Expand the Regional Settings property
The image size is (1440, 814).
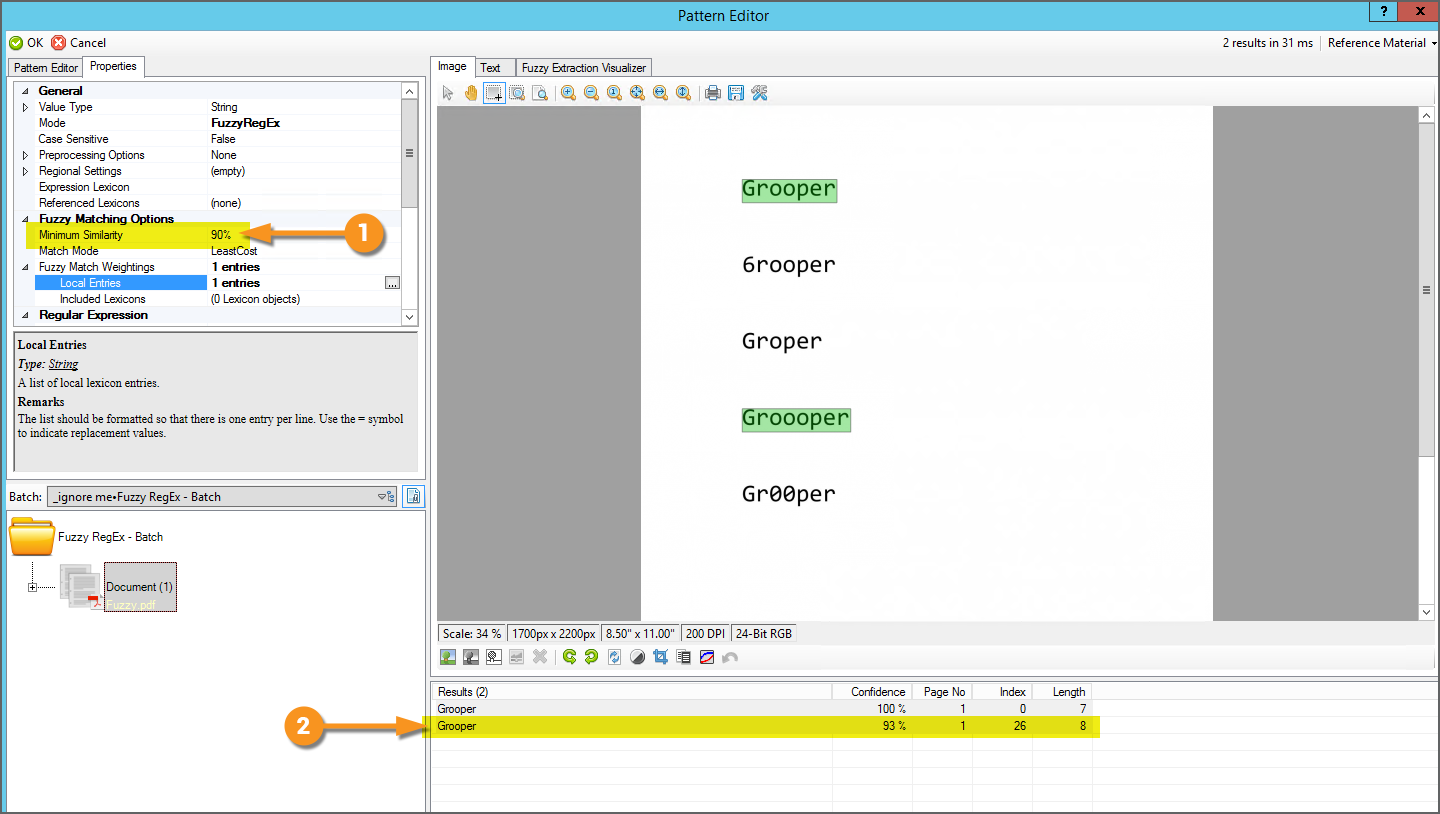point(26,171)
